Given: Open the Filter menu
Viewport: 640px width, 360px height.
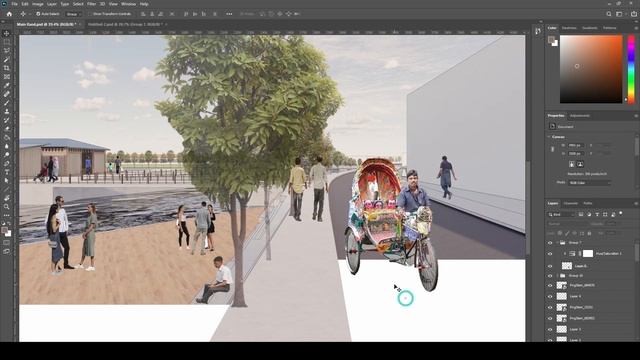Looking at the screenshot, I should point(91,4).
